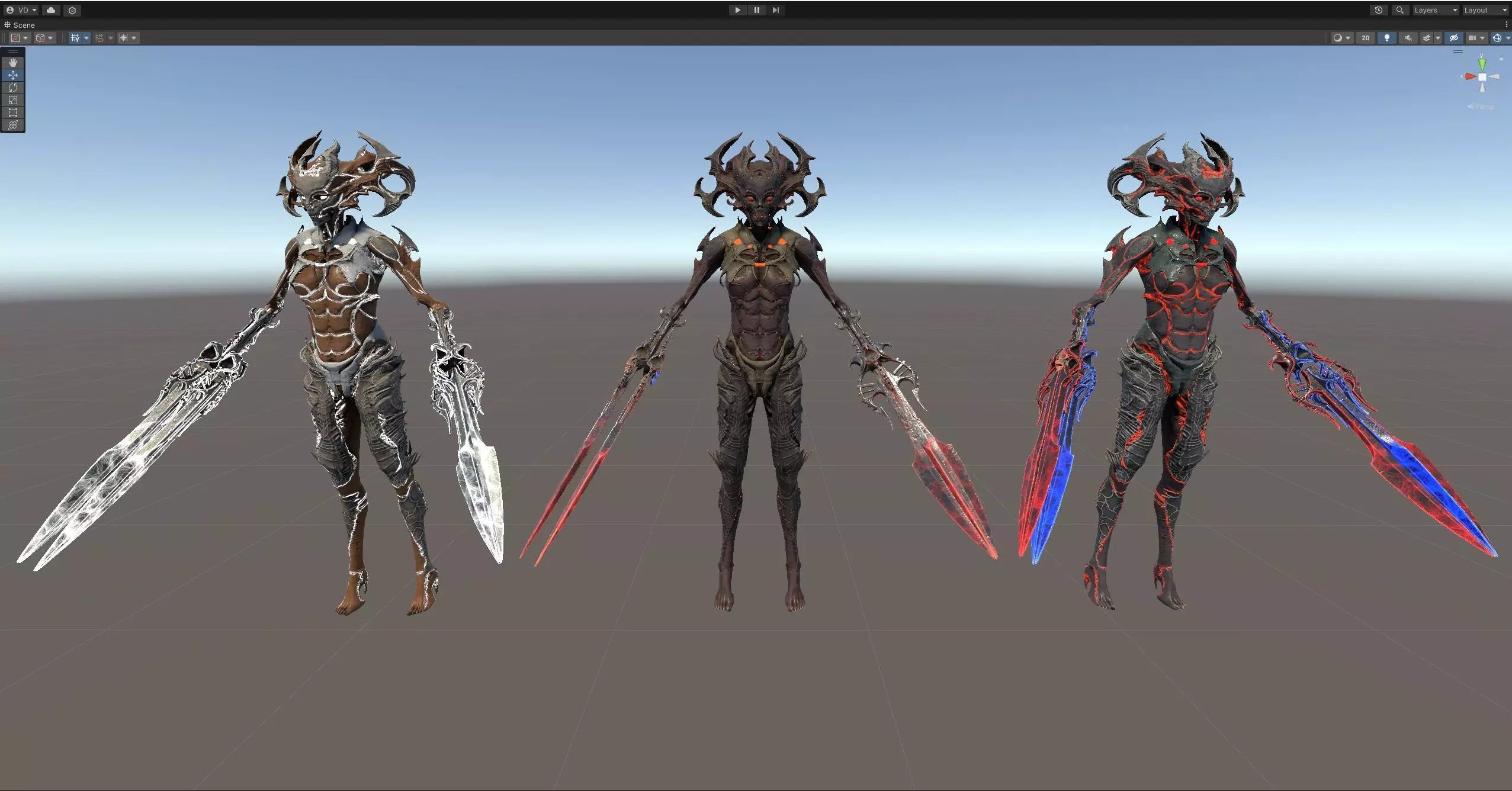The image size is (1512, 791).
Task: Expand pivot handle position dropdown arrow
Action: (25, 38)
